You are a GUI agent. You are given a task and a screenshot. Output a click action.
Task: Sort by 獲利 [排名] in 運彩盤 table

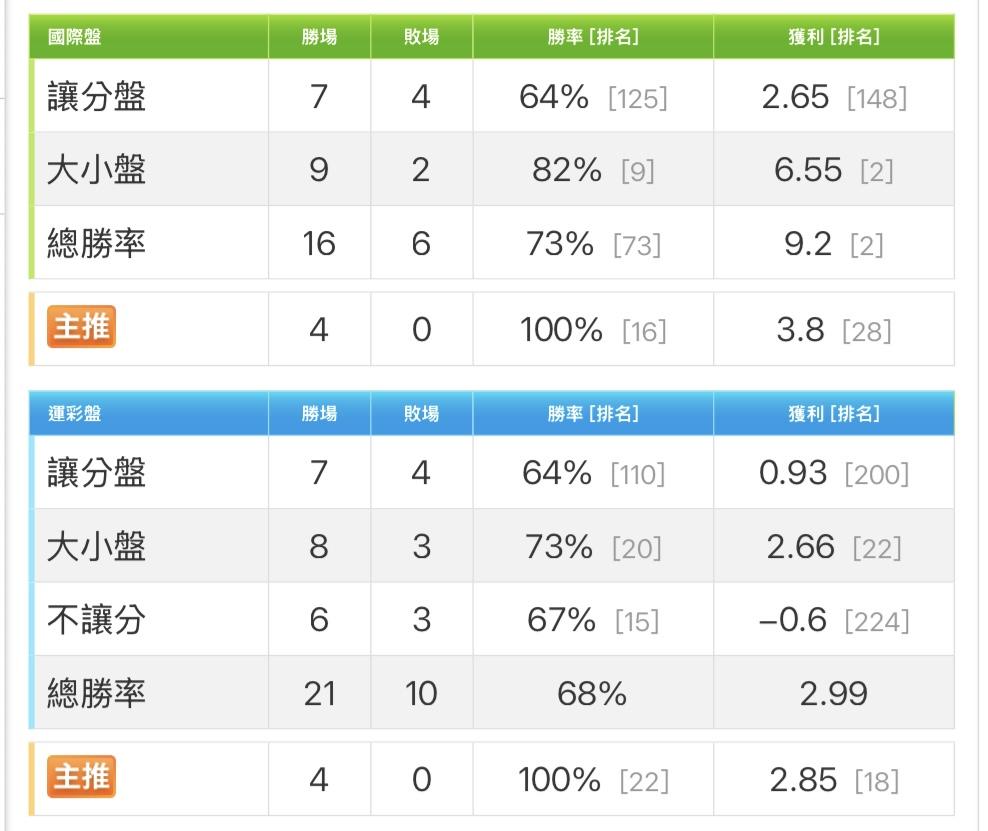834,414
